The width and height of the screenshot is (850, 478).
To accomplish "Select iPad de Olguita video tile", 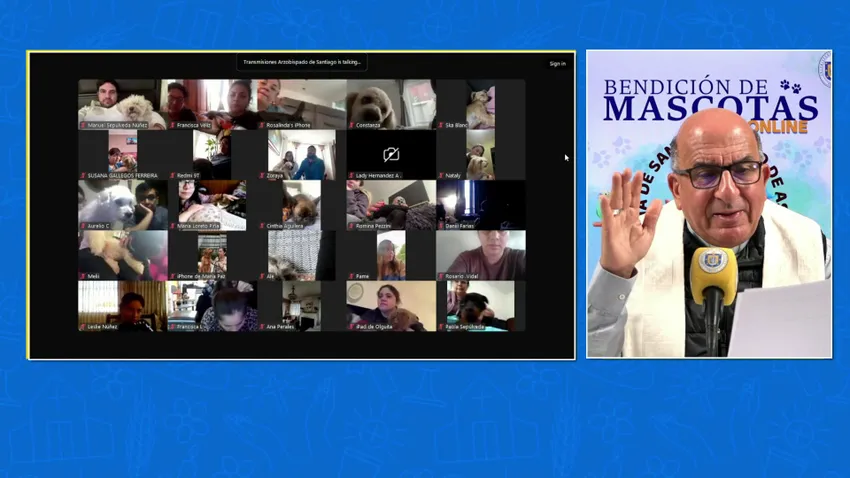I will [x=391, y=304].
